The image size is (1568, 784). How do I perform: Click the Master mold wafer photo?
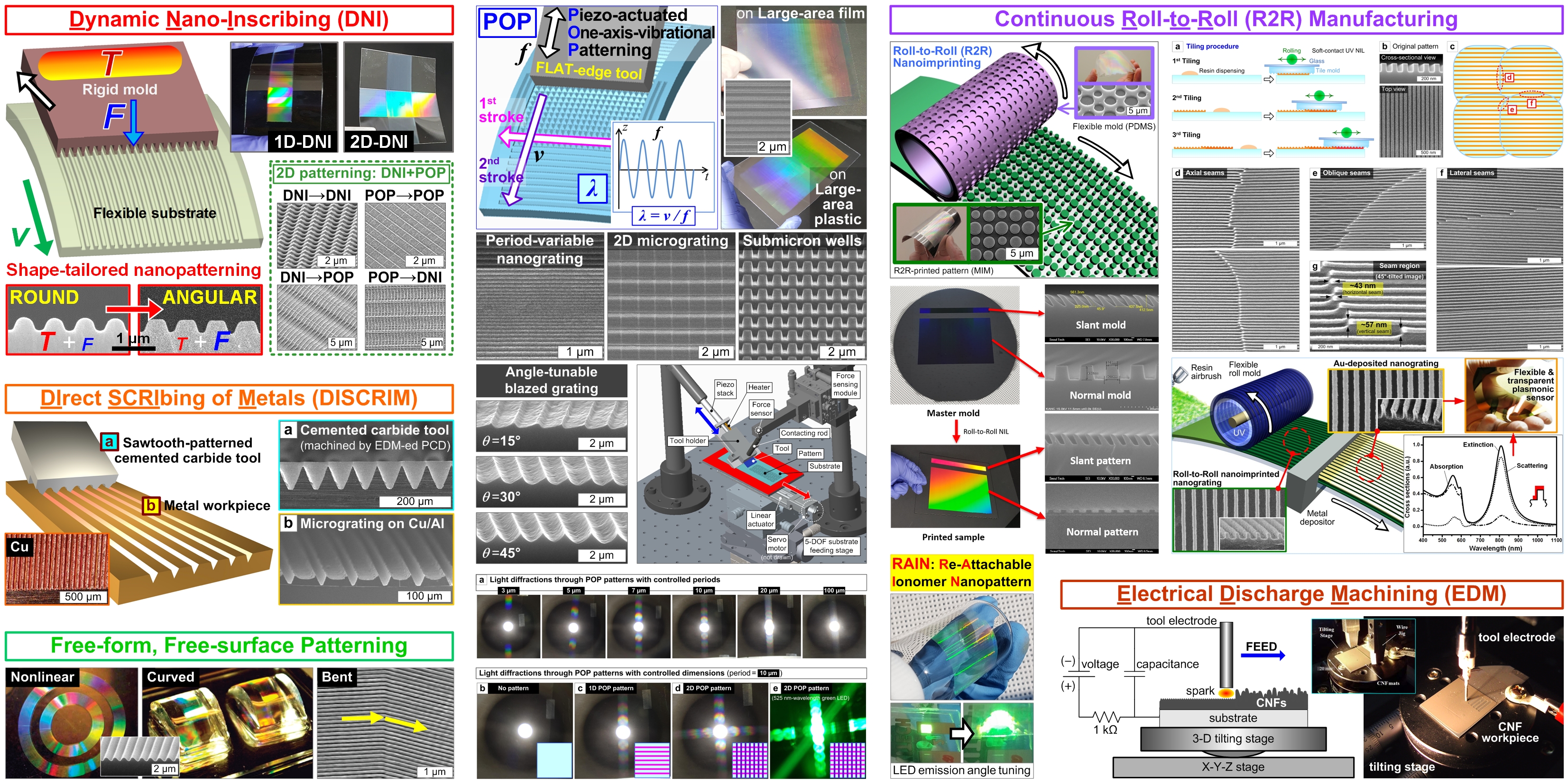point(954,346)
